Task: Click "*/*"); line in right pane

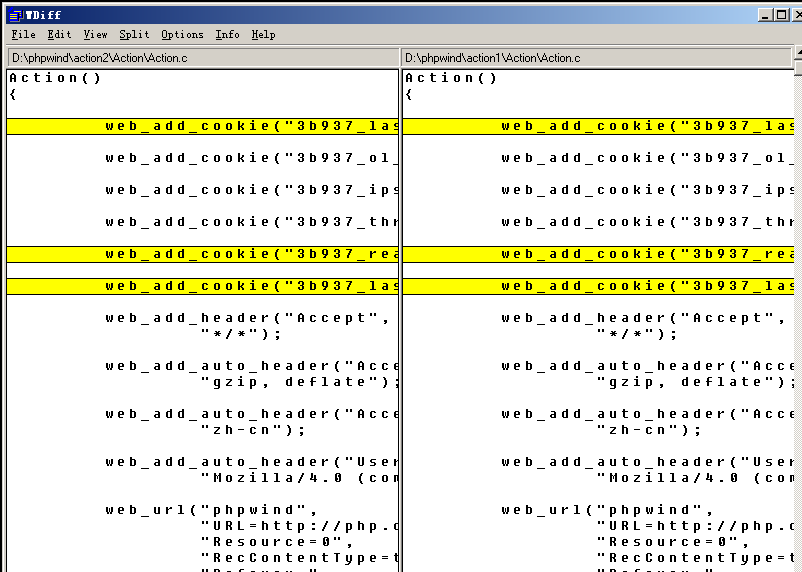Action: pyautogui.click(x=637, y=334)
